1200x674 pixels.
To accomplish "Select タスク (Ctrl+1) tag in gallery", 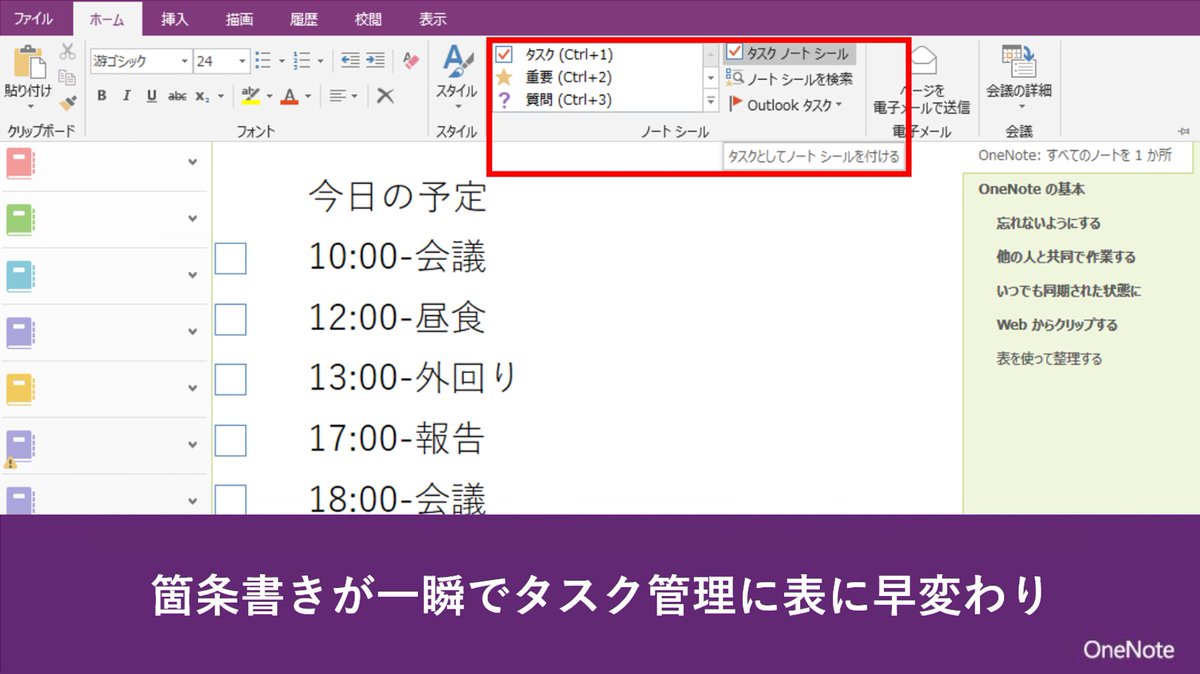I will tap(598, 54).
